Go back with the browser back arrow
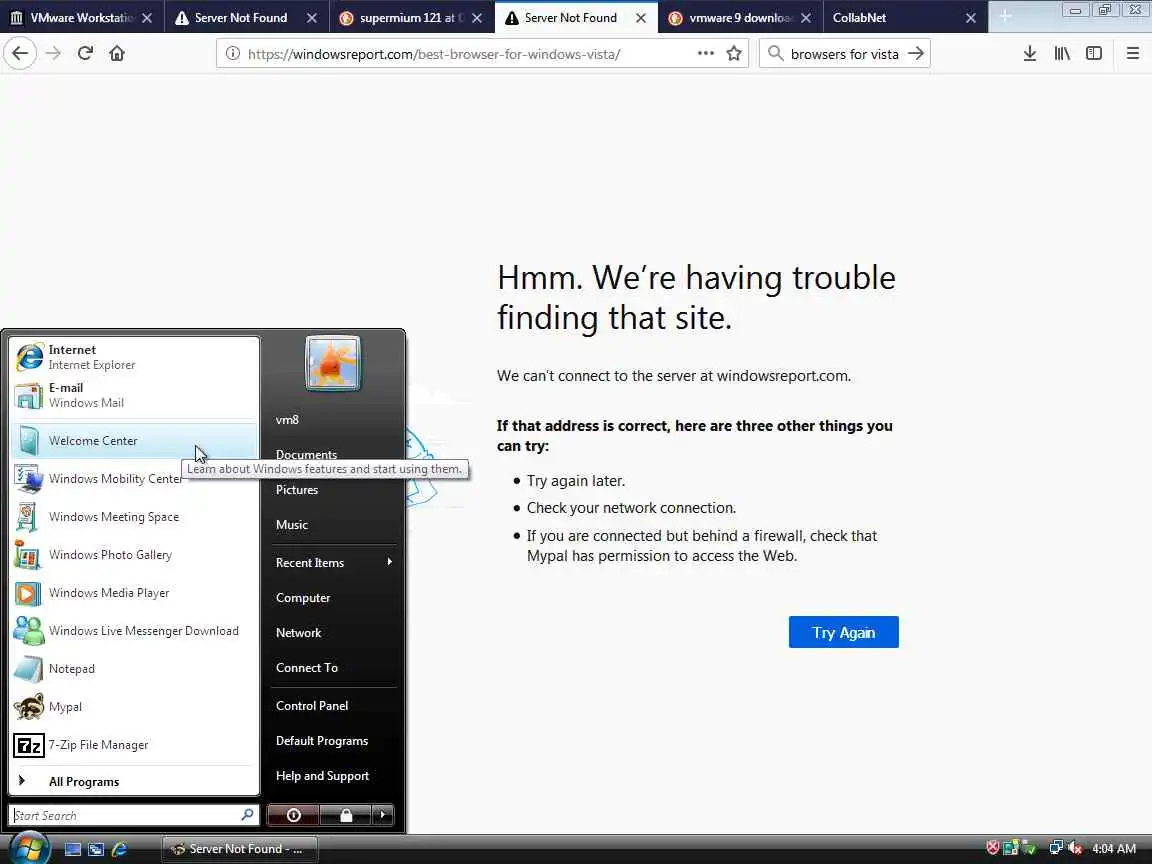This screenshot has height=864, width=1152. (21, 54)
